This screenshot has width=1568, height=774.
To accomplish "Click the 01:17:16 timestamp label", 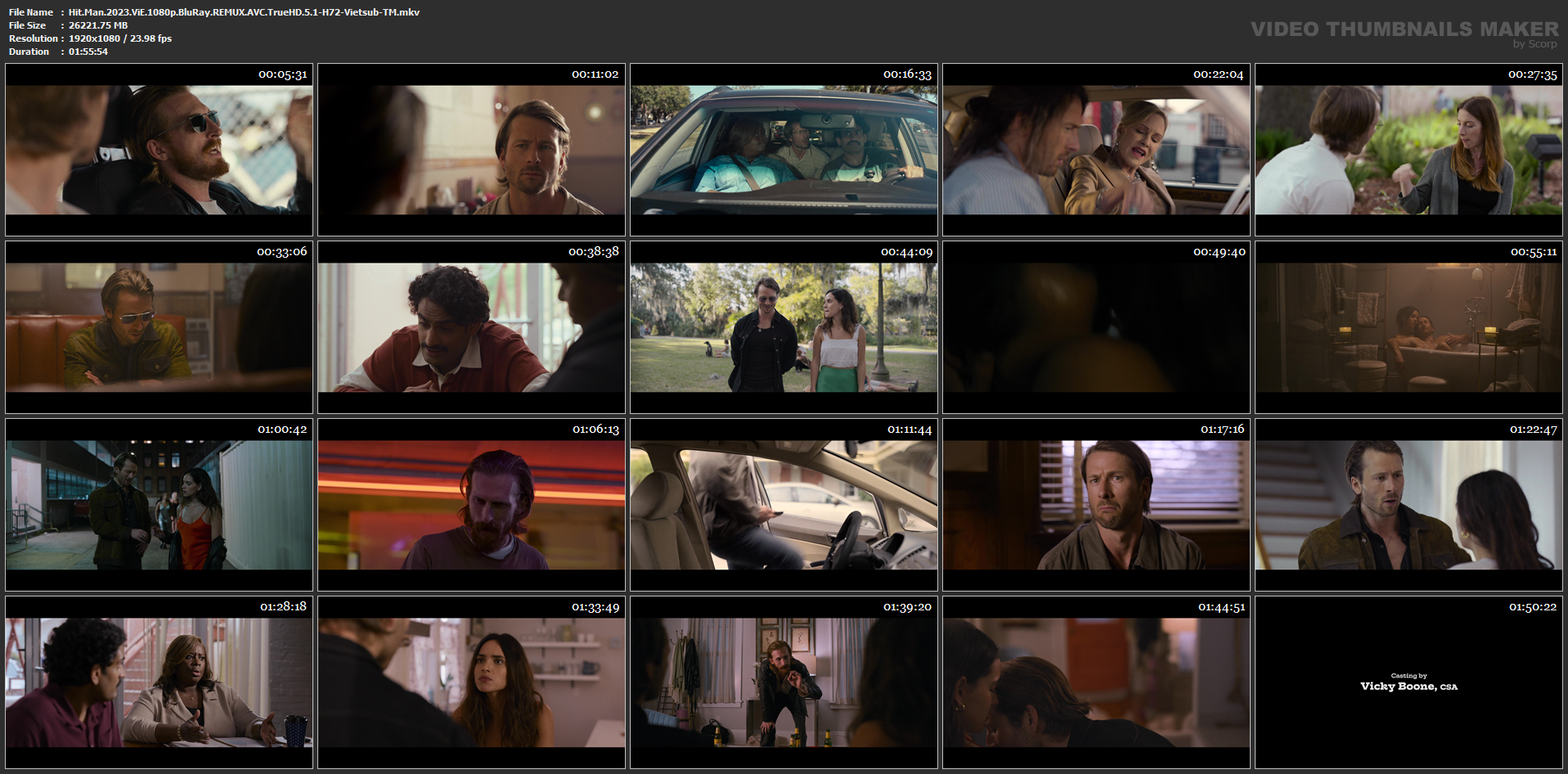I will coord(1223,430).
